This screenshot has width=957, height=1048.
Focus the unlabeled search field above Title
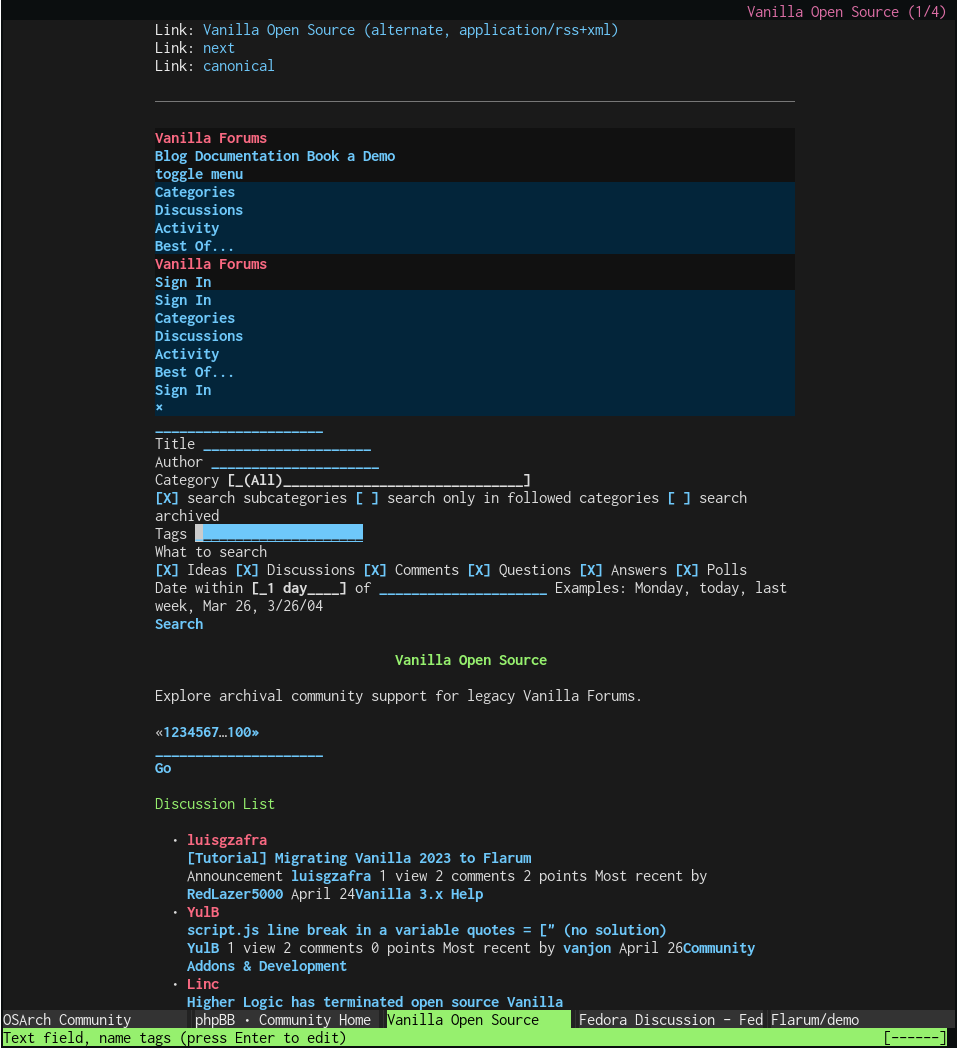pyautogui.click(x=239, y=426)
